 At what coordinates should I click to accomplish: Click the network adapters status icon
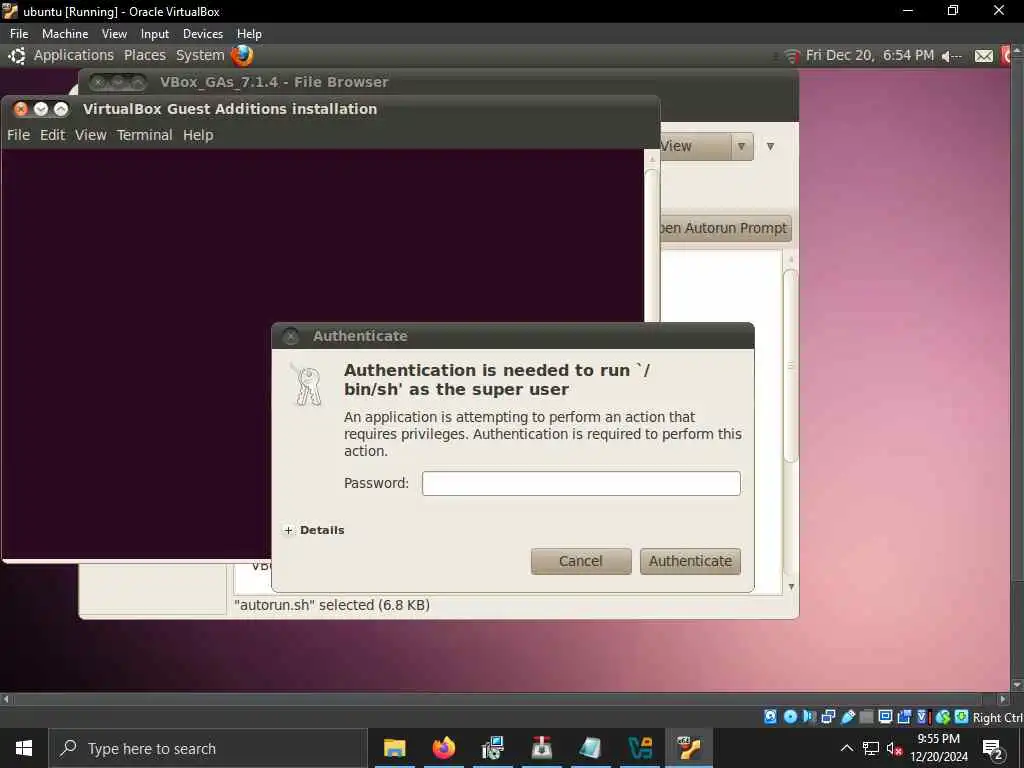[828, 717]
